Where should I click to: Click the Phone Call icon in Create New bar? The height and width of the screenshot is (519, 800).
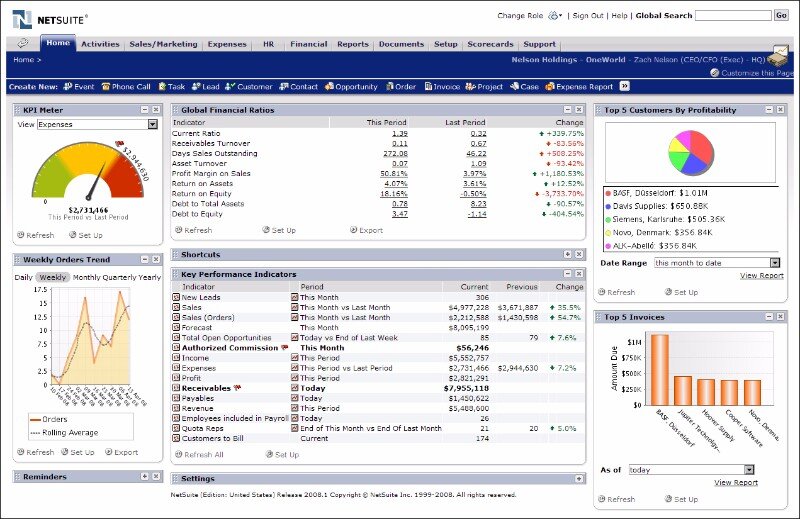coord(105,87)
